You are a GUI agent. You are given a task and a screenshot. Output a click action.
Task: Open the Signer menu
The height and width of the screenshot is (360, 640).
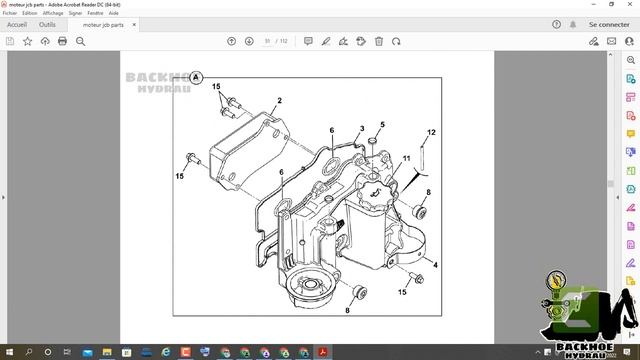[x=76, y=13]
